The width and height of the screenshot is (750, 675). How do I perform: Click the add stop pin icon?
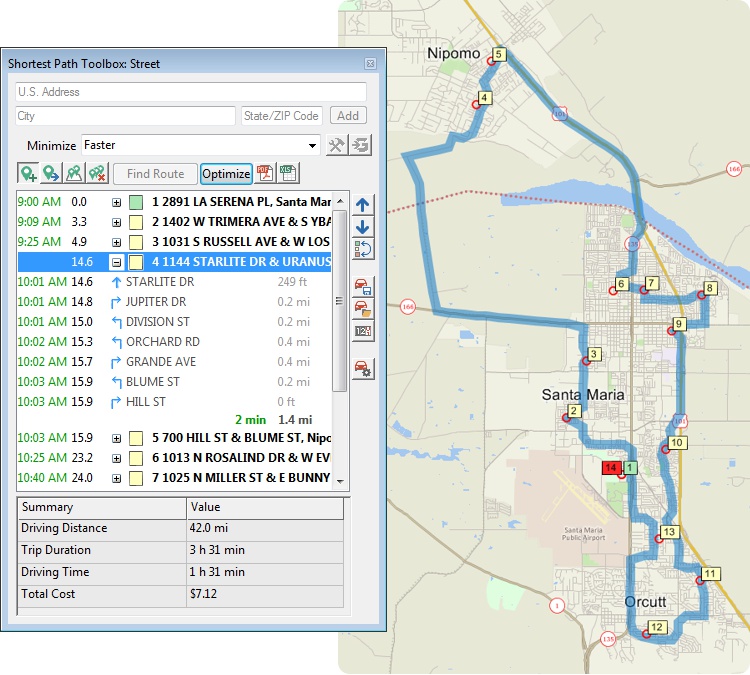[28, 174]
